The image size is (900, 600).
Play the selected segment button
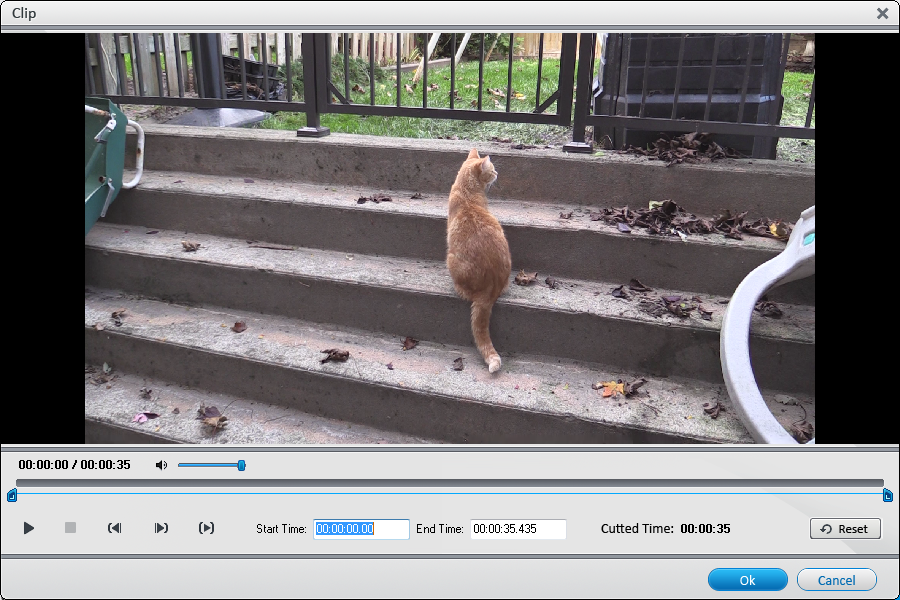[x=207, y=528]
